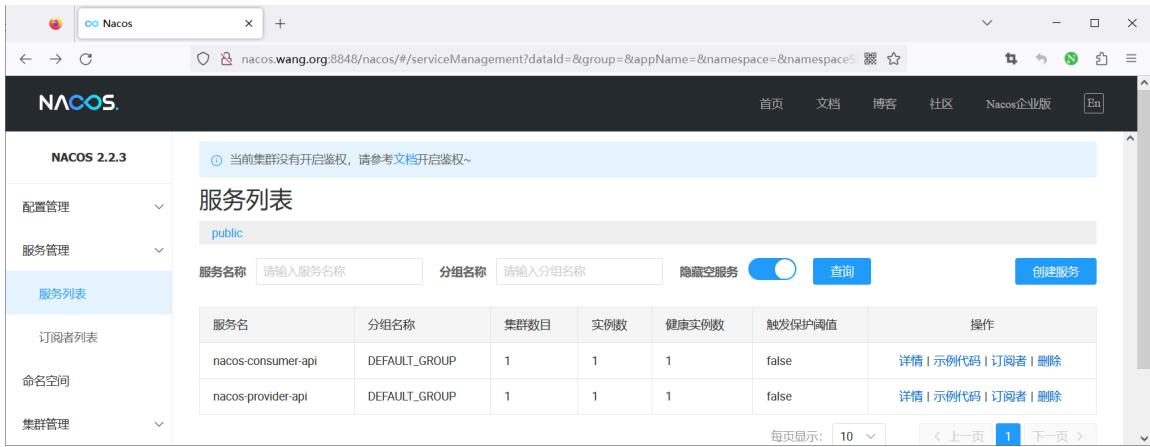Open Nacos企业版 in the top navigation
This screenshot has width=1150, height=447.
1018,103
